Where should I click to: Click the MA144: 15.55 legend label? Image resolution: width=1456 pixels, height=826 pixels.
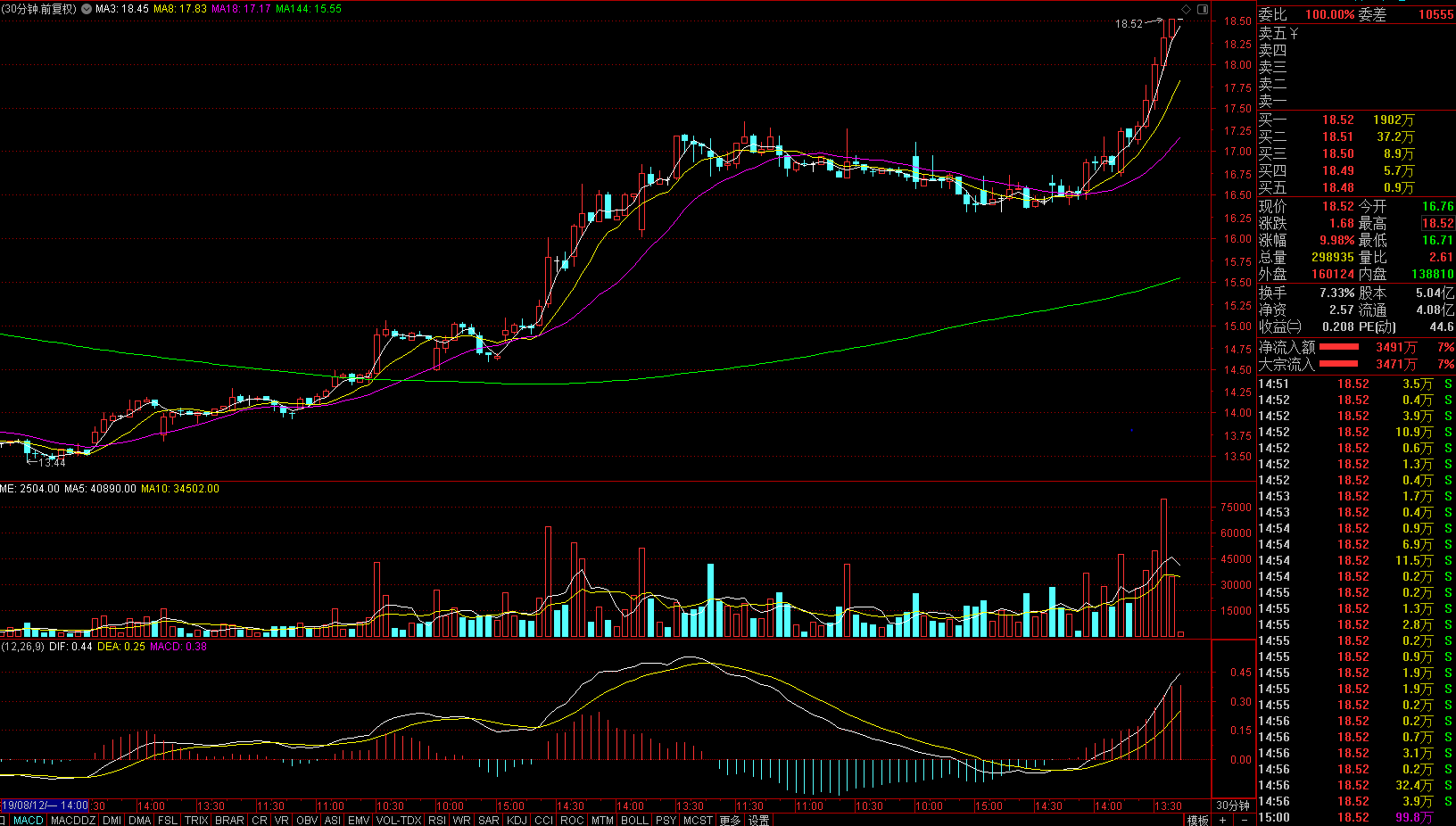coord(309,9)
